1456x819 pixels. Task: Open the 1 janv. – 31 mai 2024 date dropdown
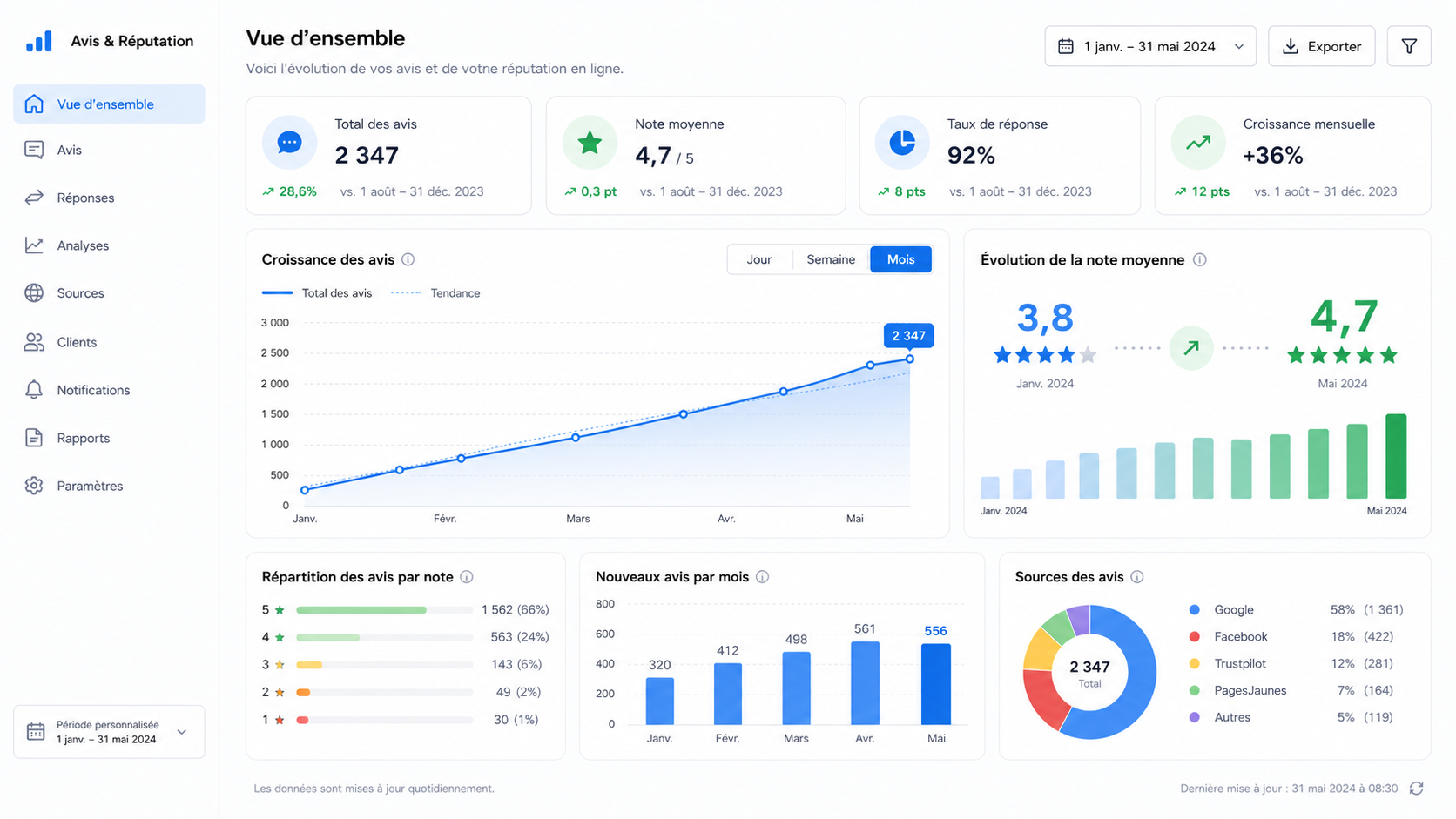tap(1150, 46)
